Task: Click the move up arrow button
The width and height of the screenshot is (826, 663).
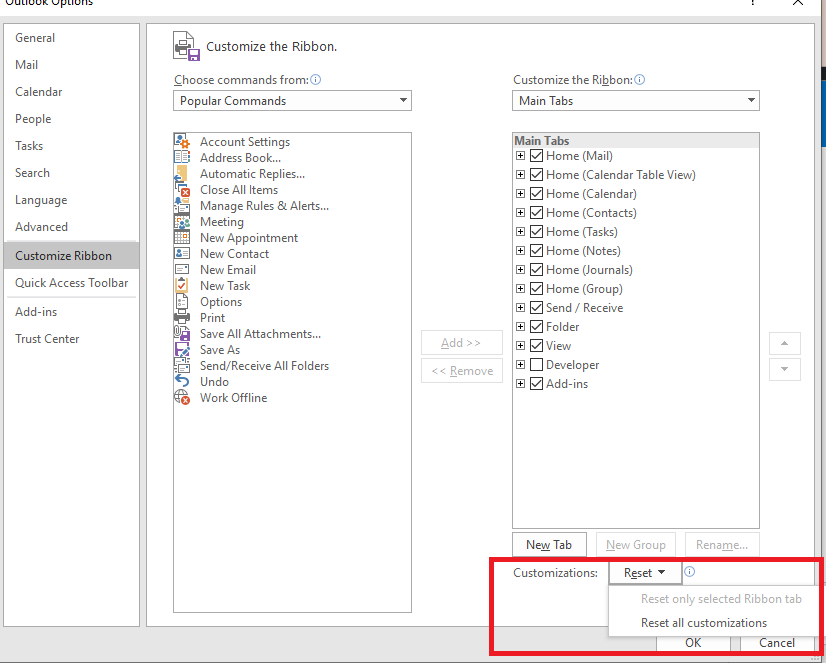Action: pyautogui.click(x=784, y=343)
